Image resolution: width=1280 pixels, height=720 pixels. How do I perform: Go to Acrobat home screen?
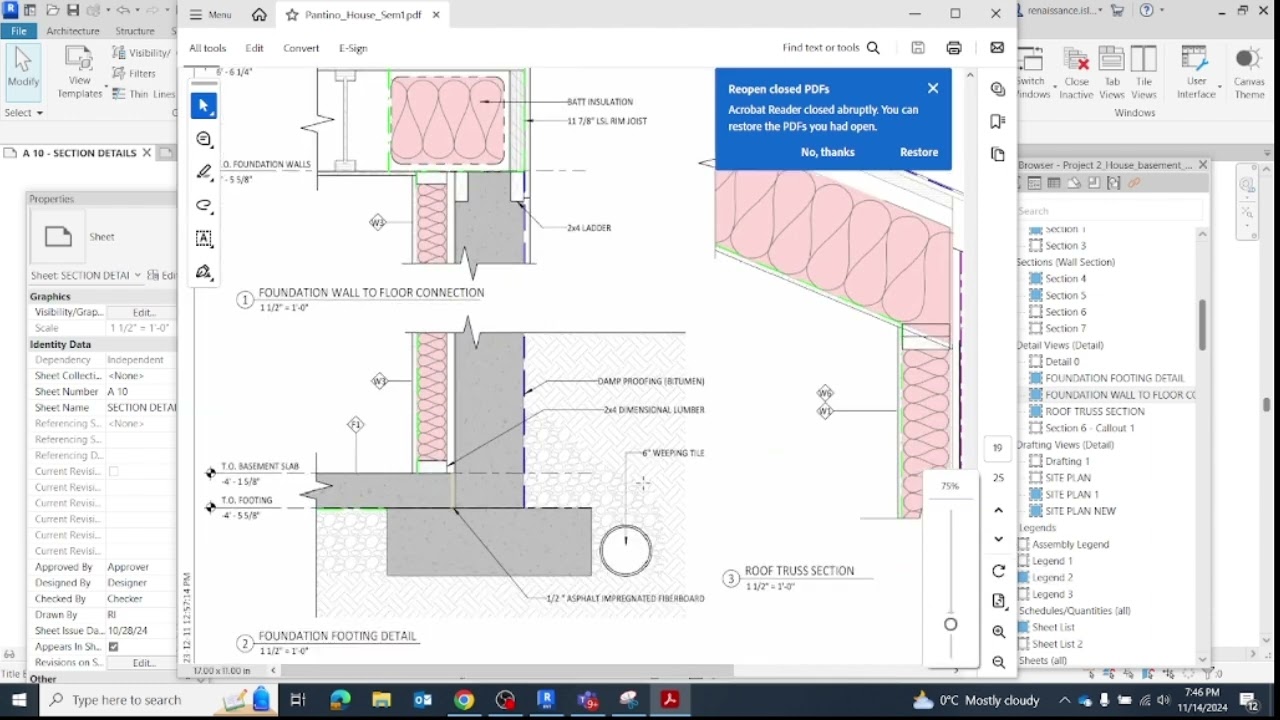tap(259, 15)
